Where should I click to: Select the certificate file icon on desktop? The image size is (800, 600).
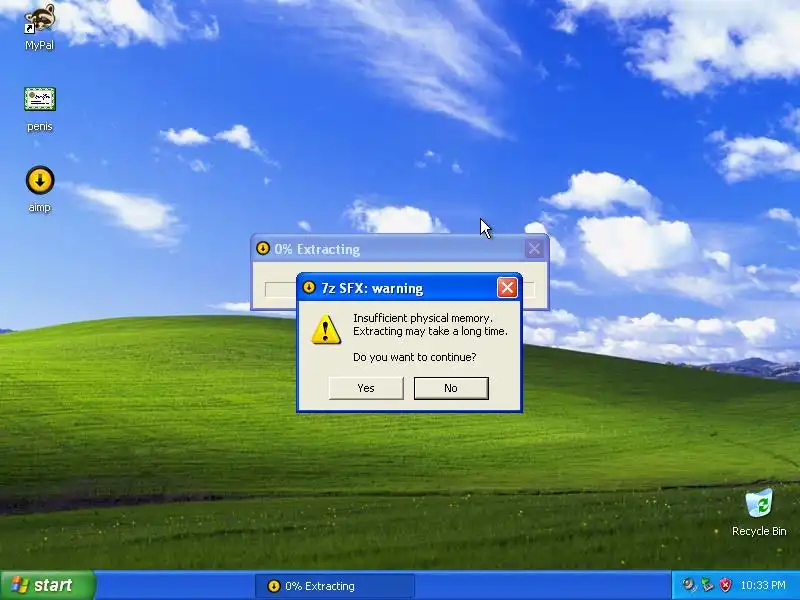tap(40, 99)
